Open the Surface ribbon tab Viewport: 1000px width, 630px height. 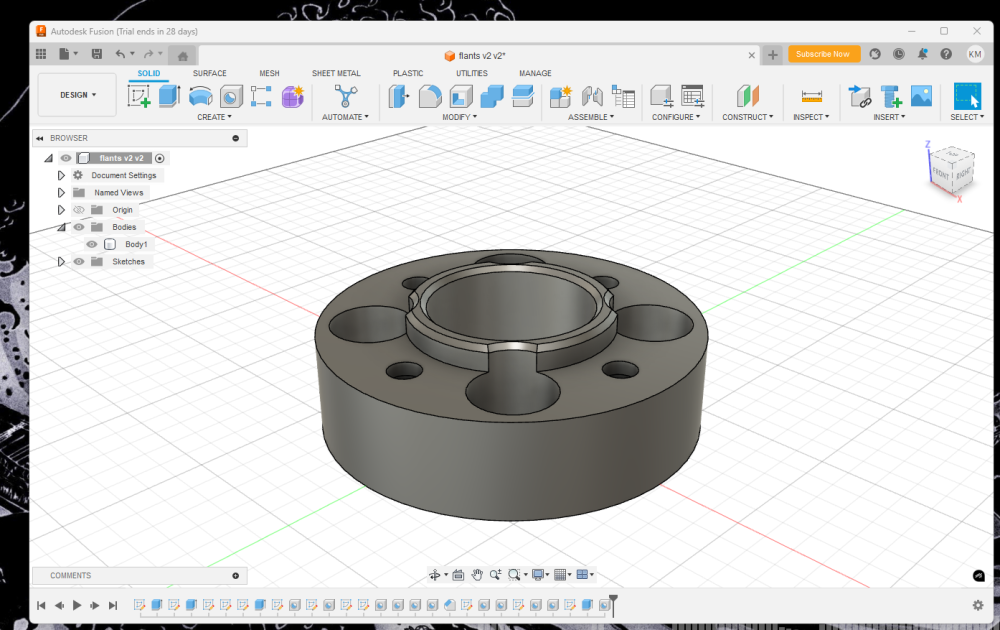click(210, 73)
